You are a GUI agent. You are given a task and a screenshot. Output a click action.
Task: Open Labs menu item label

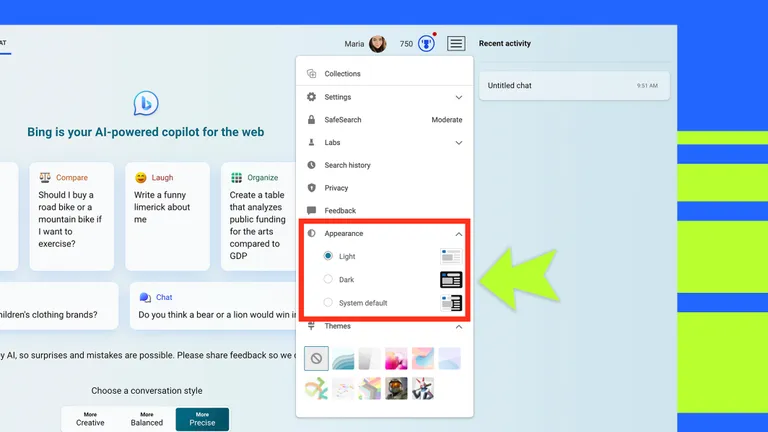pos(332,142)
